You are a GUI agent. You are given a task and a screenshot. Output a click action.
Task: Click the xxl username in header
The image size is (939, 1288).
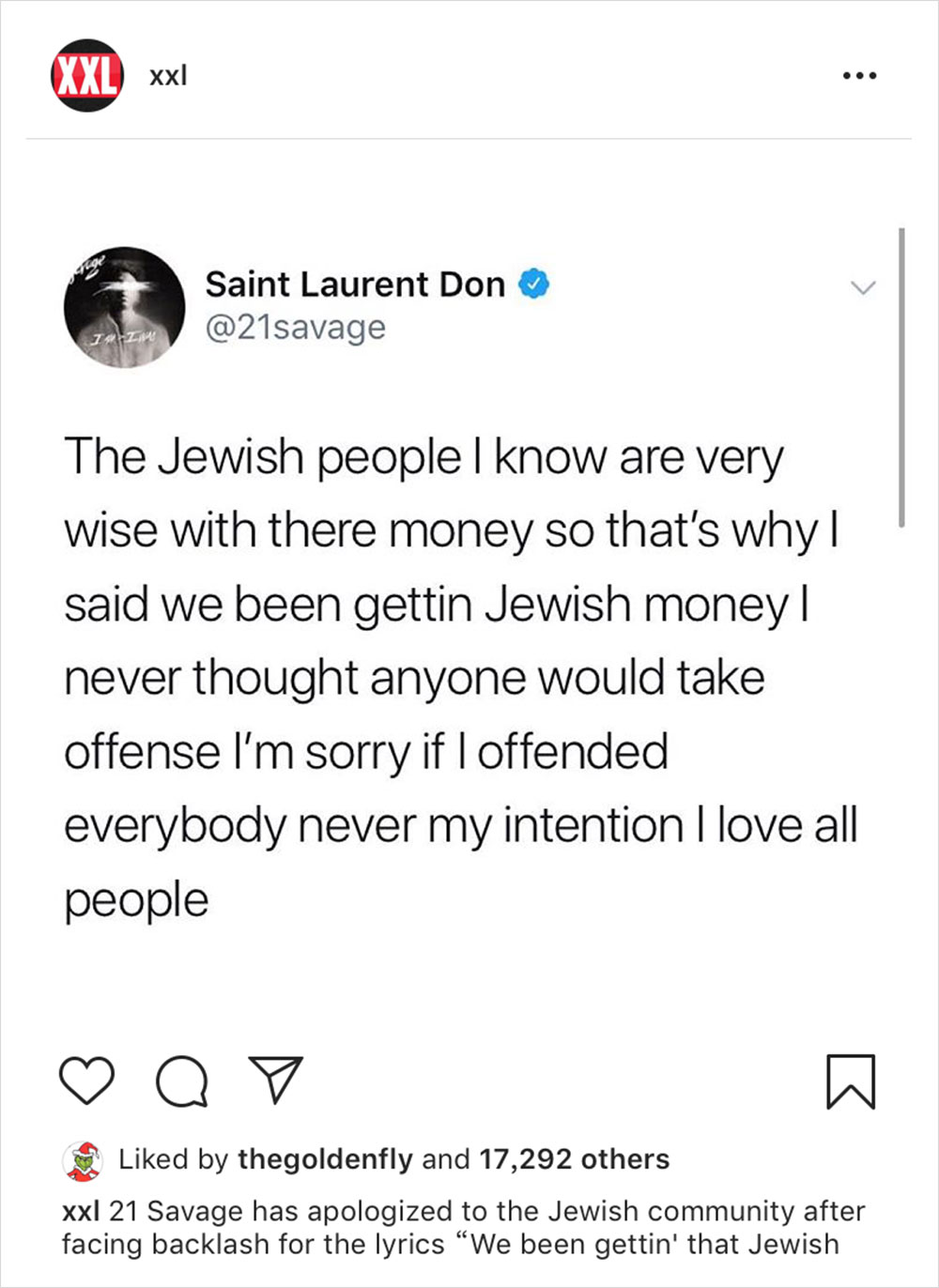pos(168,75)
